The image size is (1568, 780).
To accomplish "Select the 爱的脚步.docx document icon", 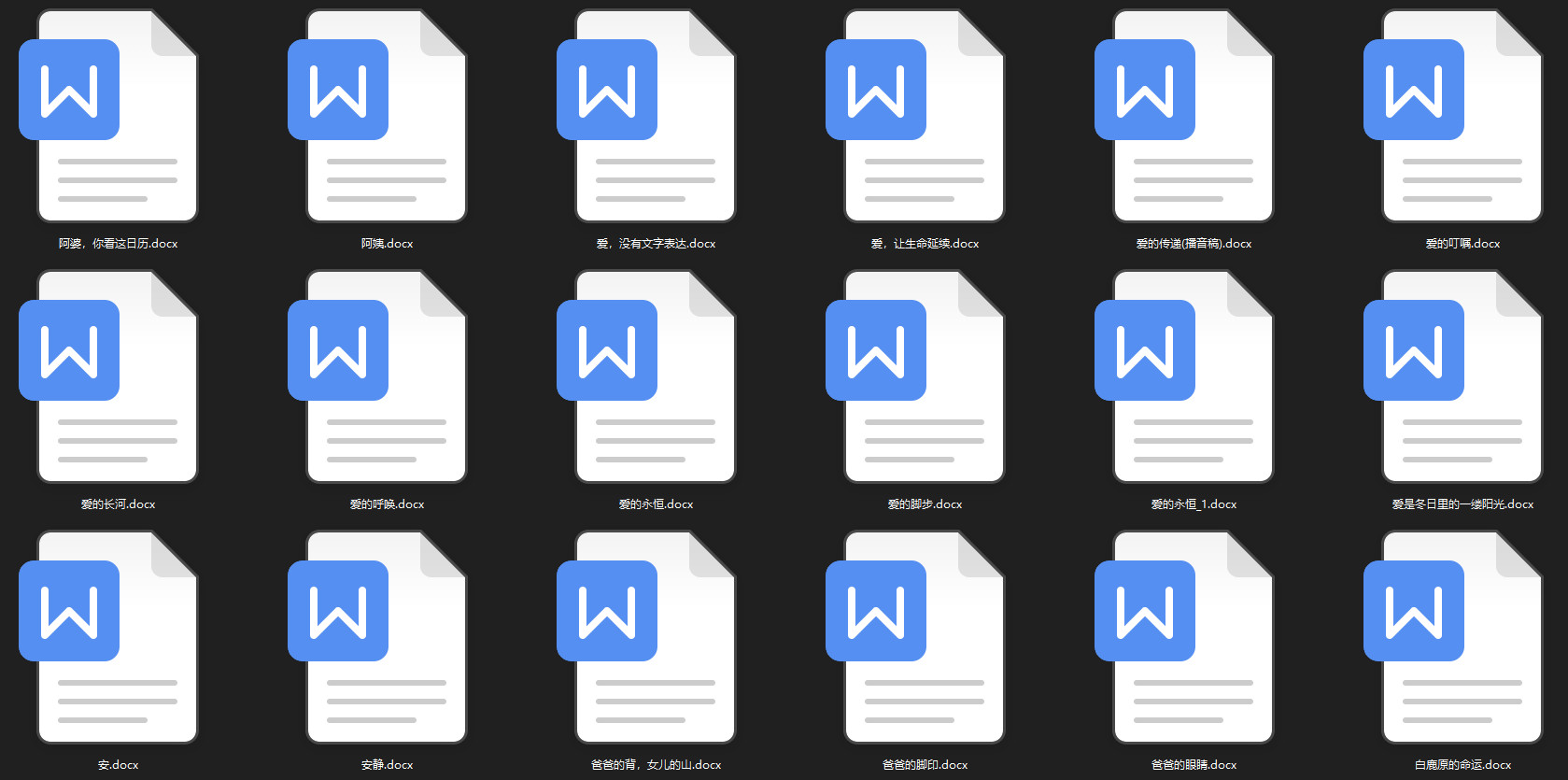I will [915, 376].
